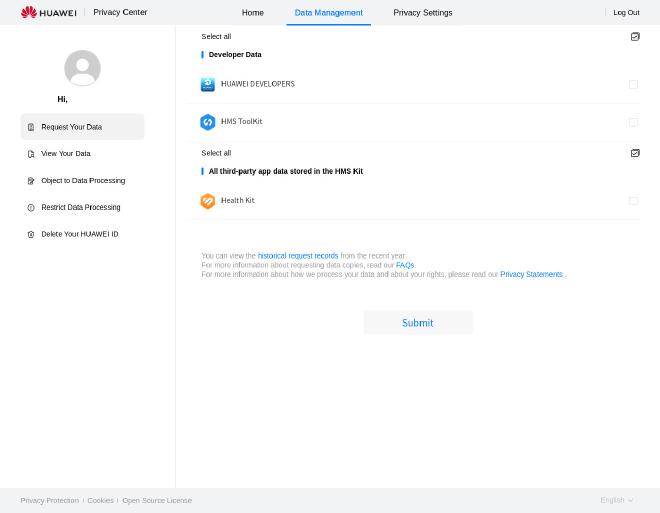This screenshot has width=660, height=513.
Task: Select Delete Your HUAWEI ID in sidebar
Action: (82, 234)
